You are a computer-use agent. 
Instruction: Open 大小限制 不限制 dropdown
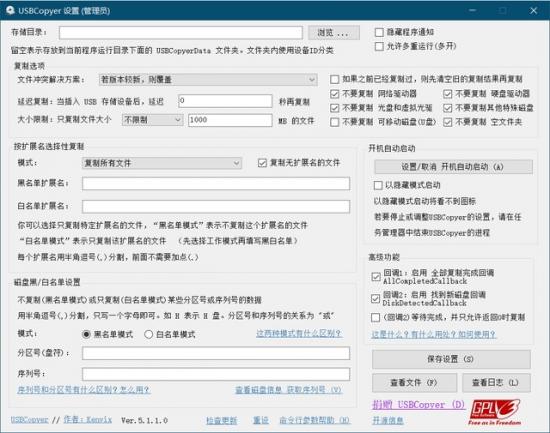tap(152, 120)
